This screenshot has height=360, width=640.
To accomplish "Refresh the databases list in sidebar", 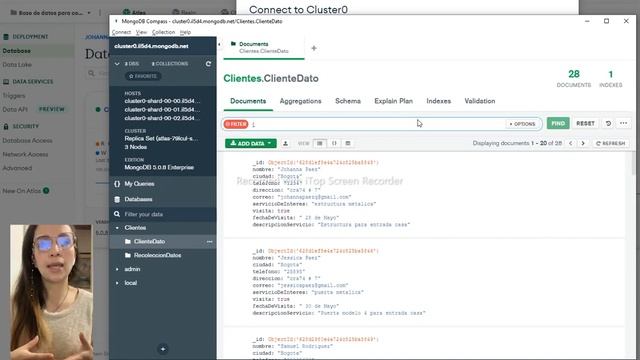I will (208, 64).
